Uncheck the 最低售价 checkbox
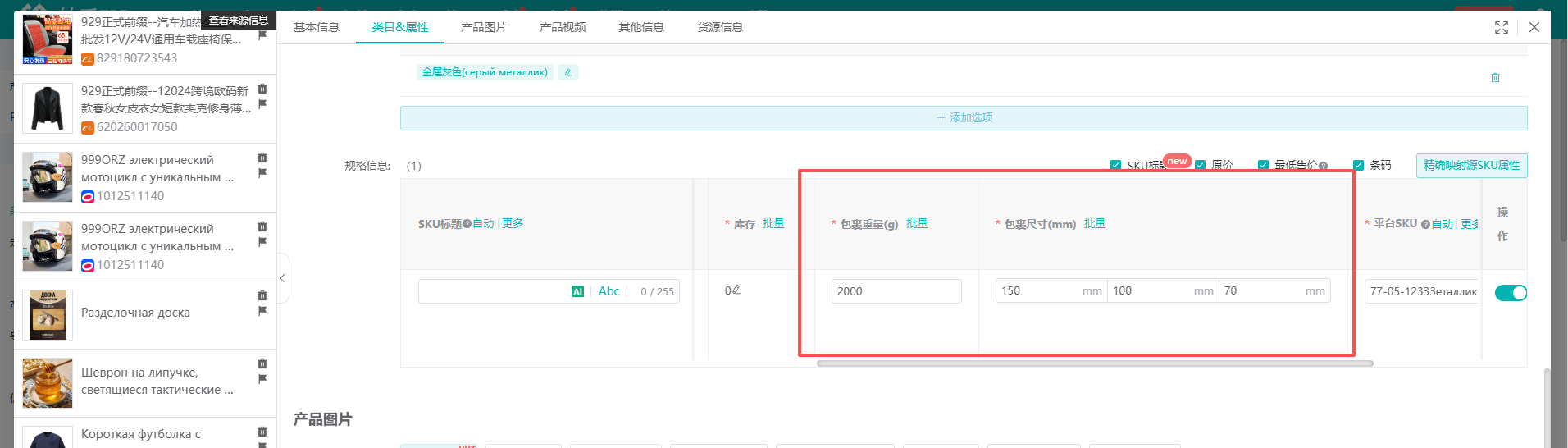The height and width of the screenshot is (448, 1568). click(1263, 165)
